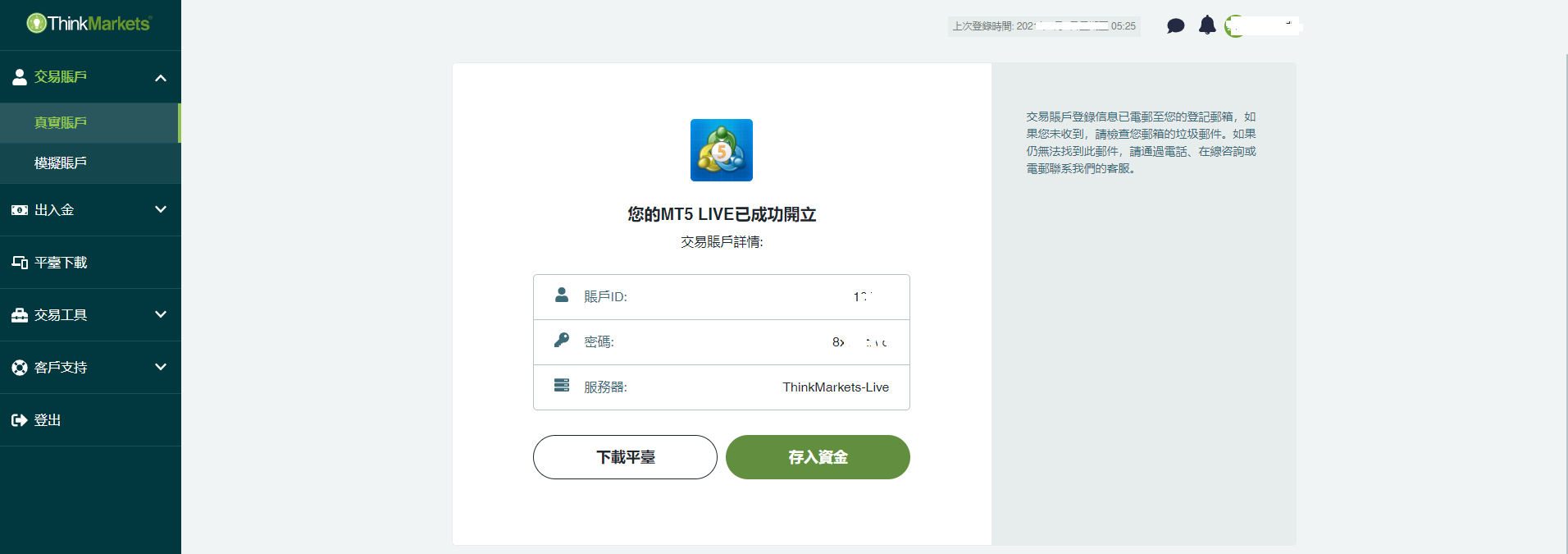Click the MetaTrader 5 app icon
1568x554 pixels.
tap(722, 150)
